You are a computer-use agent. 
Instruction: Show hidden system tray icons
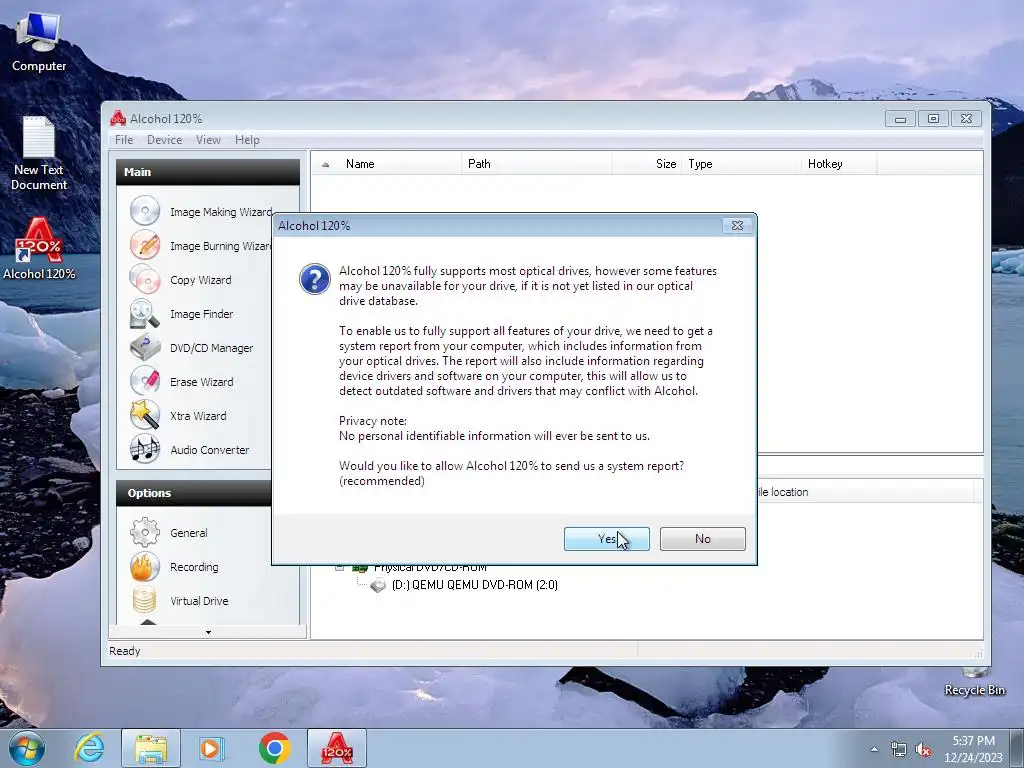874,749
